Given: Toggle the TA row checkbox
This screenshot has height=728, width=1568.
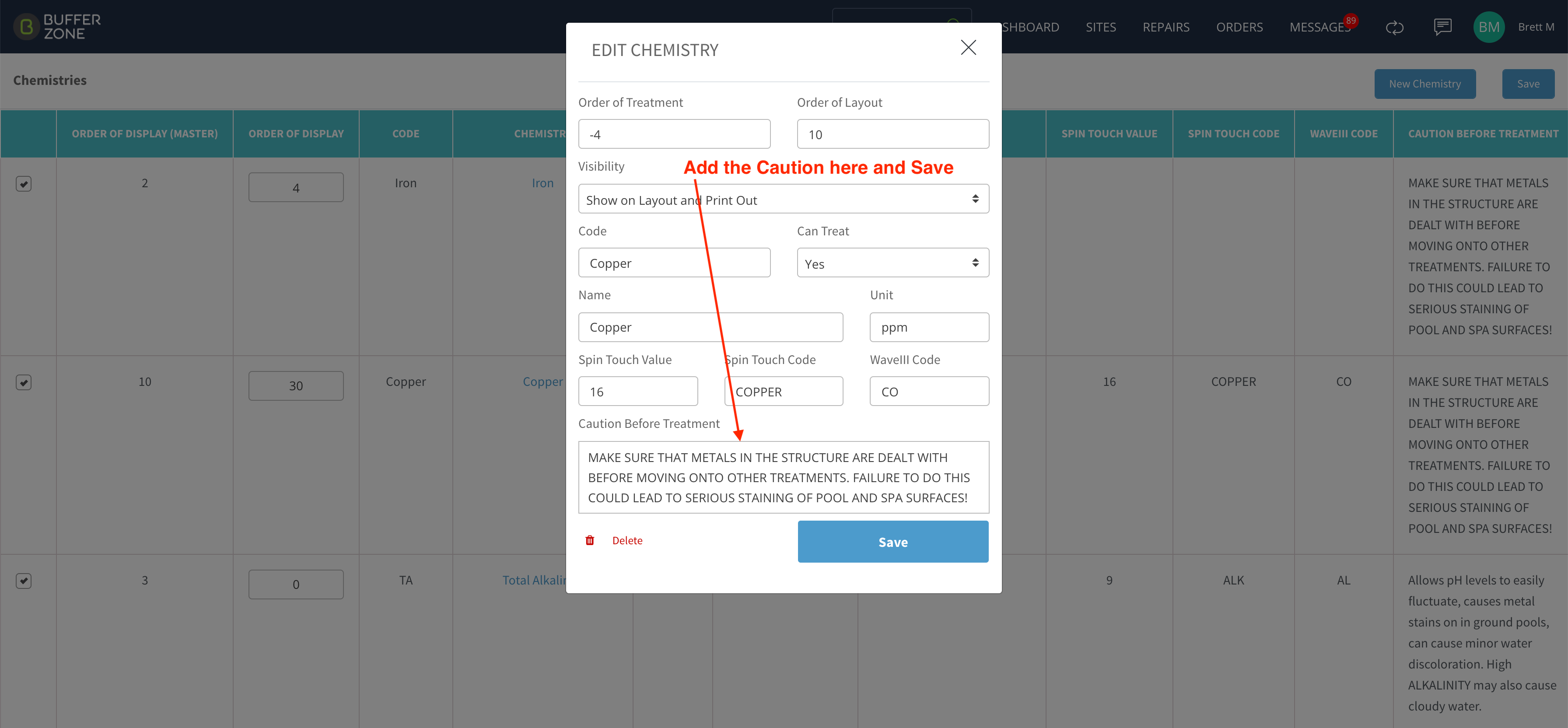Looking at the screenshot, I should tap(24, 581).
